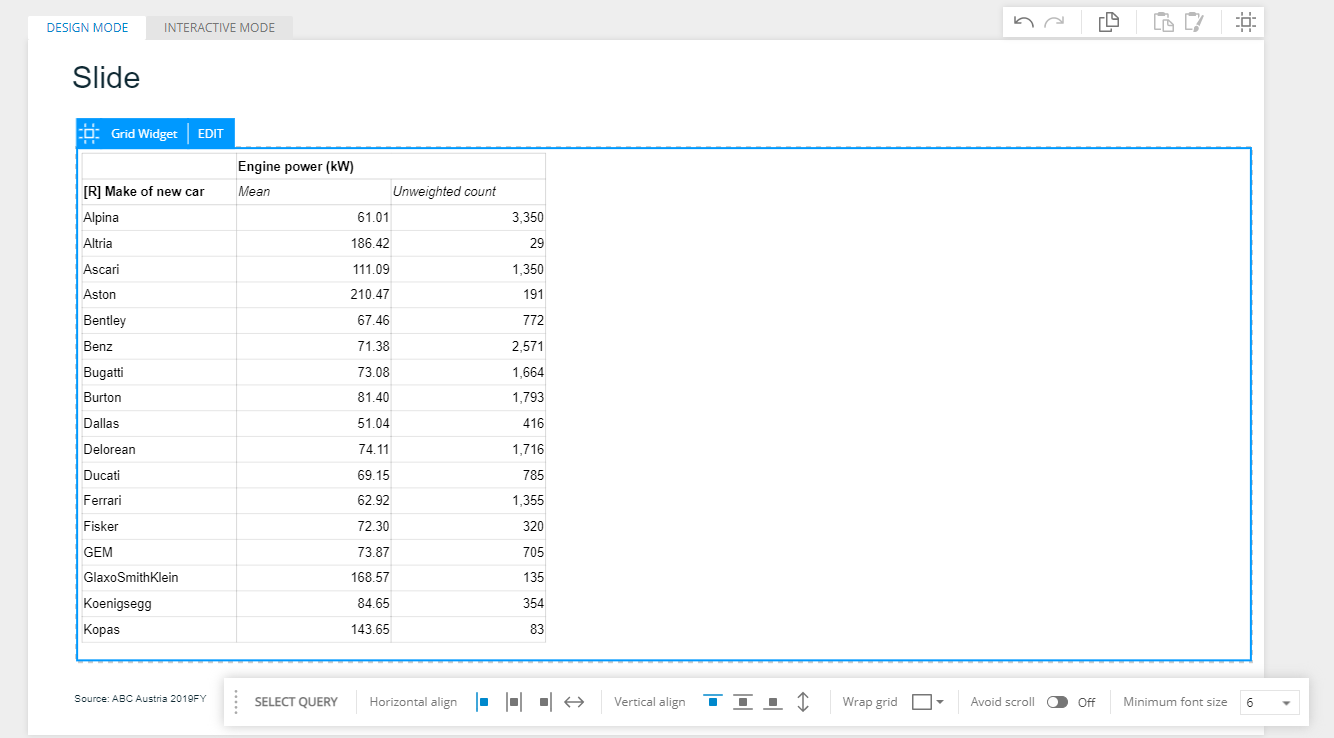1334x738 pixels.
Task: Click the toolbar drag handle dots
Action: point(237,702)
